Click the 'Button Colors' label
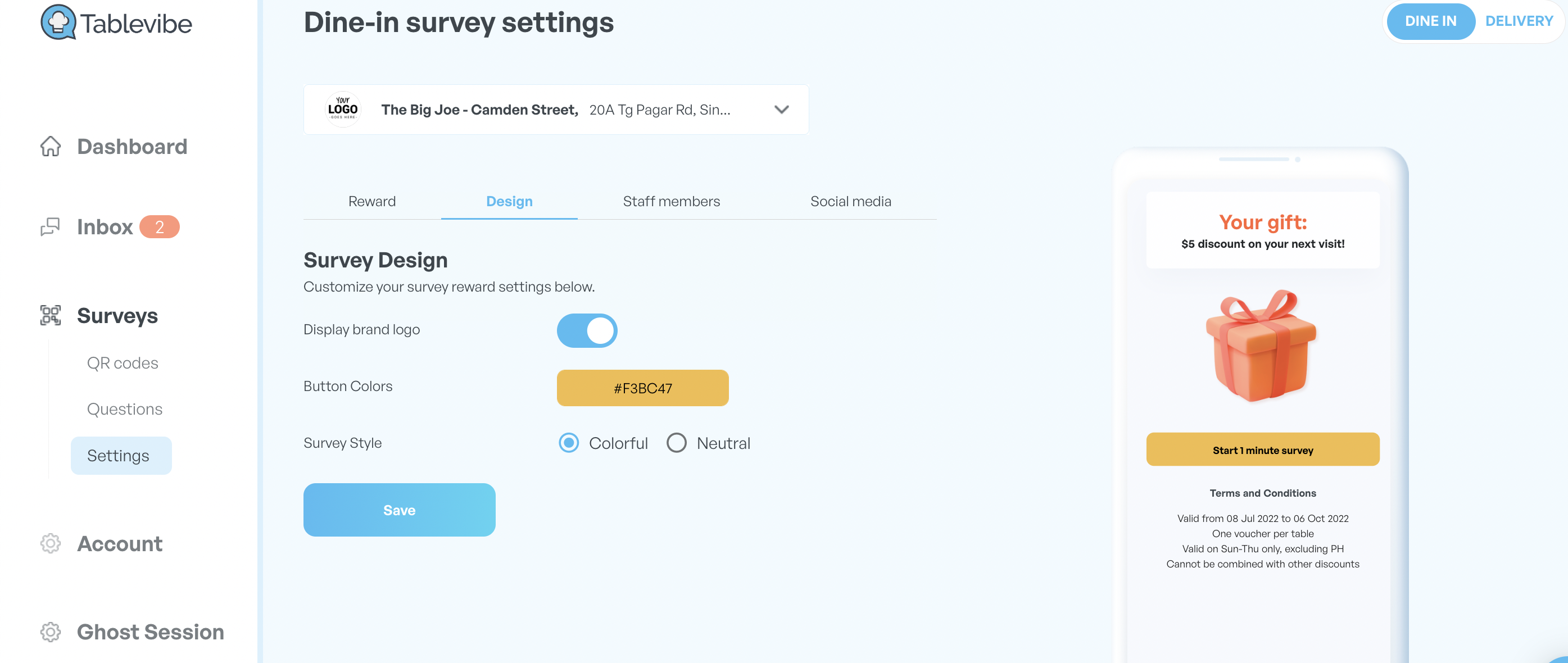Viewport: 1568px width, 663px height. [348, 386]
